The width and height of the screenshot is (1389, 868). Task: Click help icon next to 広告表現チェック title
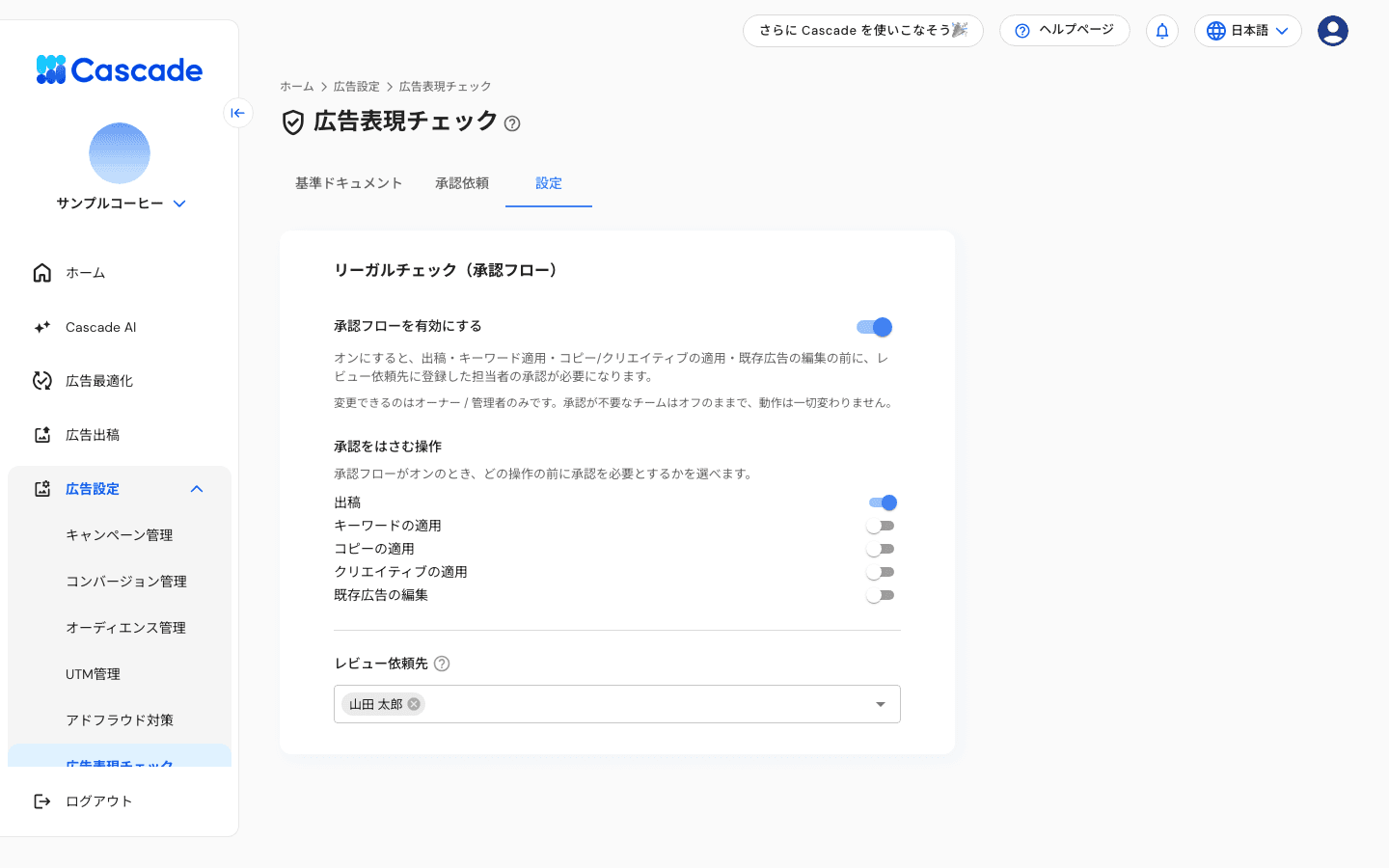point(512,123)
